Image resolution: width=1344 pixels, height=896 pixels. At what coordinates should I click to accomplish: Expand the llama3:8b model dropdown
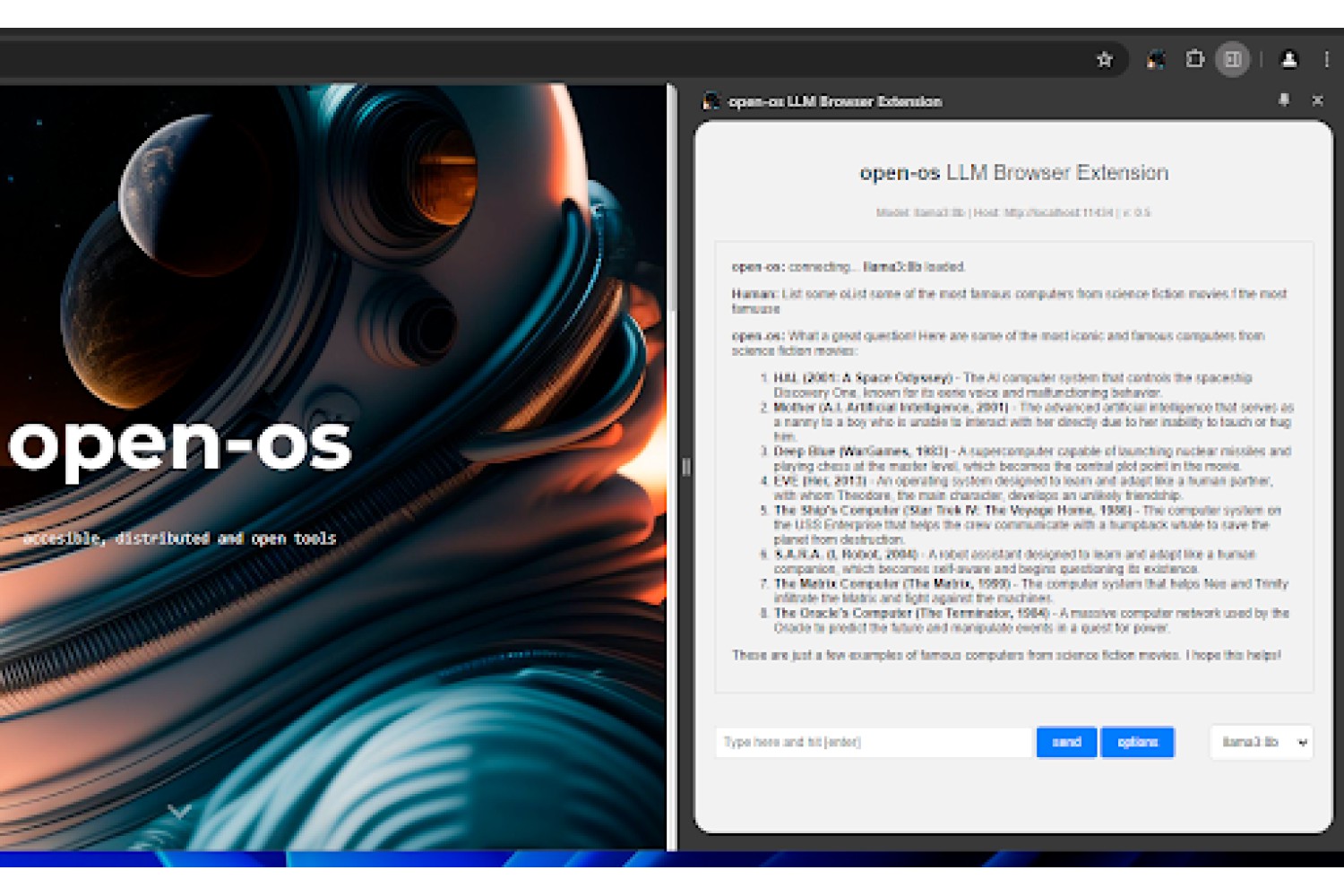click(x=1262, y=742)
